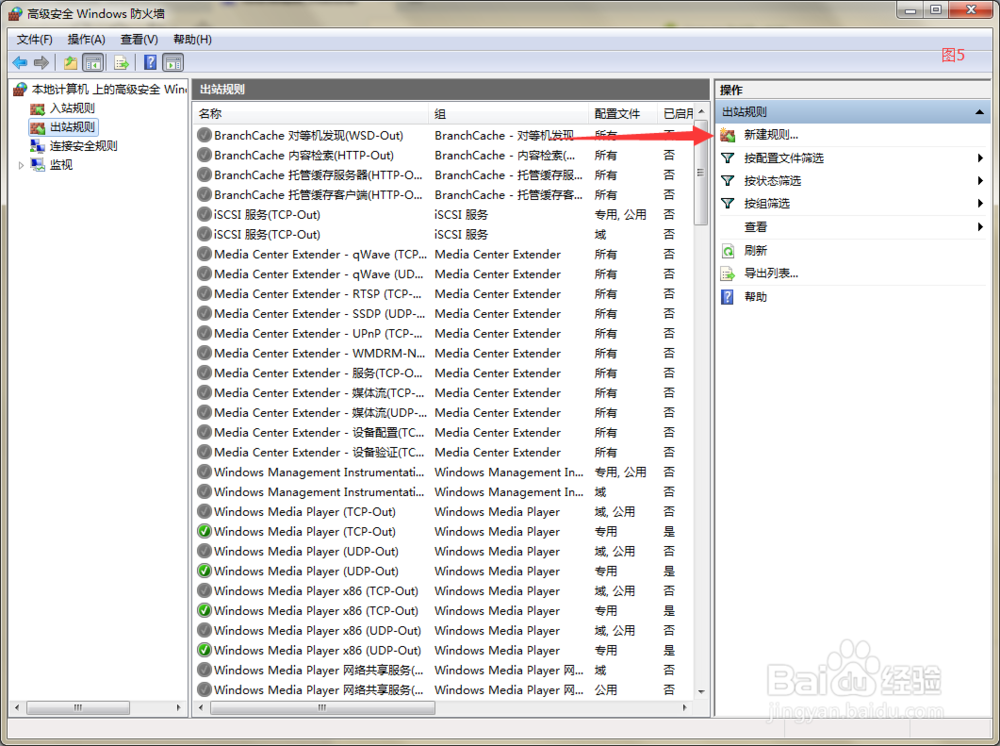Open the 帮助(H) menu

point(192,40)
